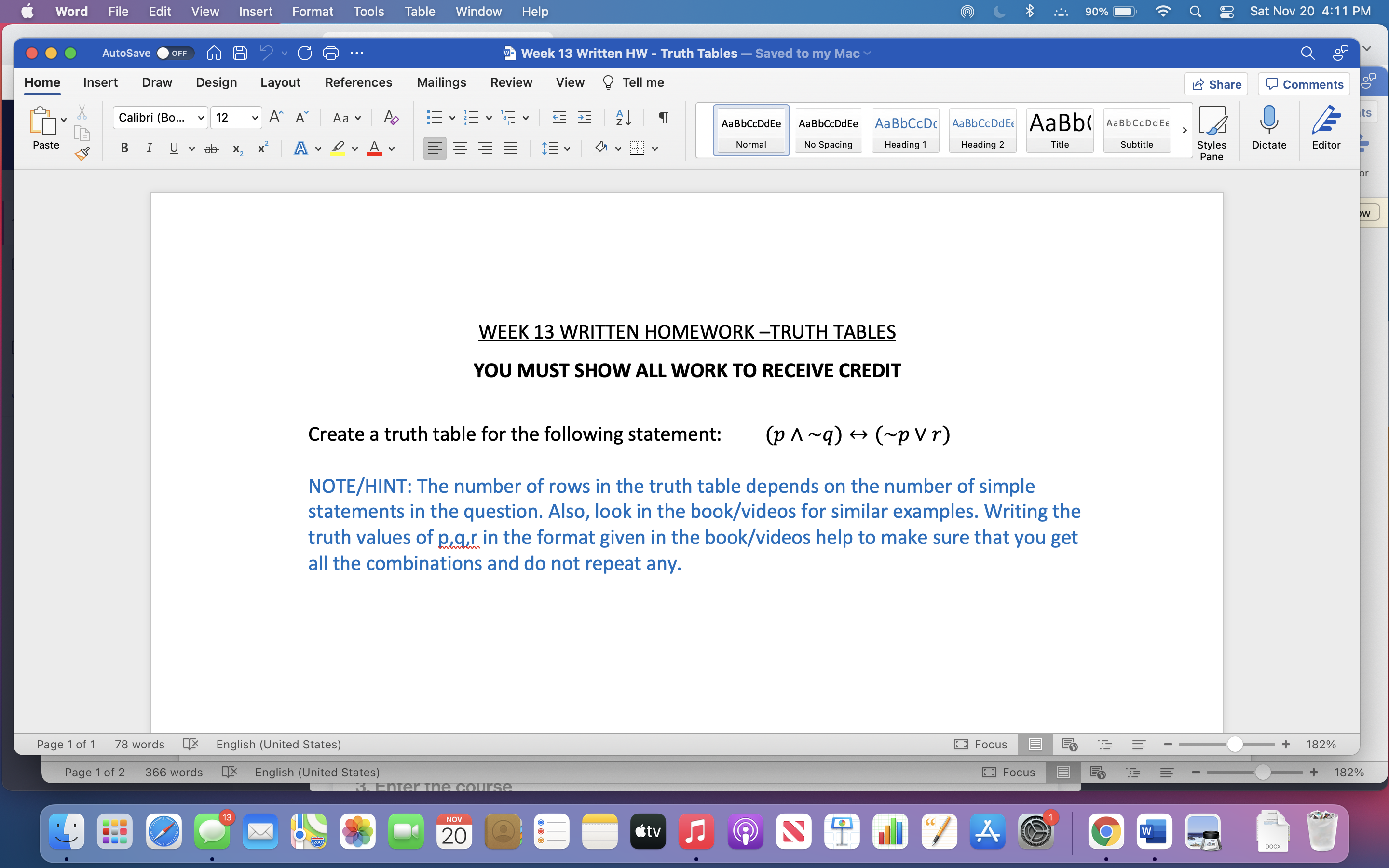Open the font size dropdown

254,118
